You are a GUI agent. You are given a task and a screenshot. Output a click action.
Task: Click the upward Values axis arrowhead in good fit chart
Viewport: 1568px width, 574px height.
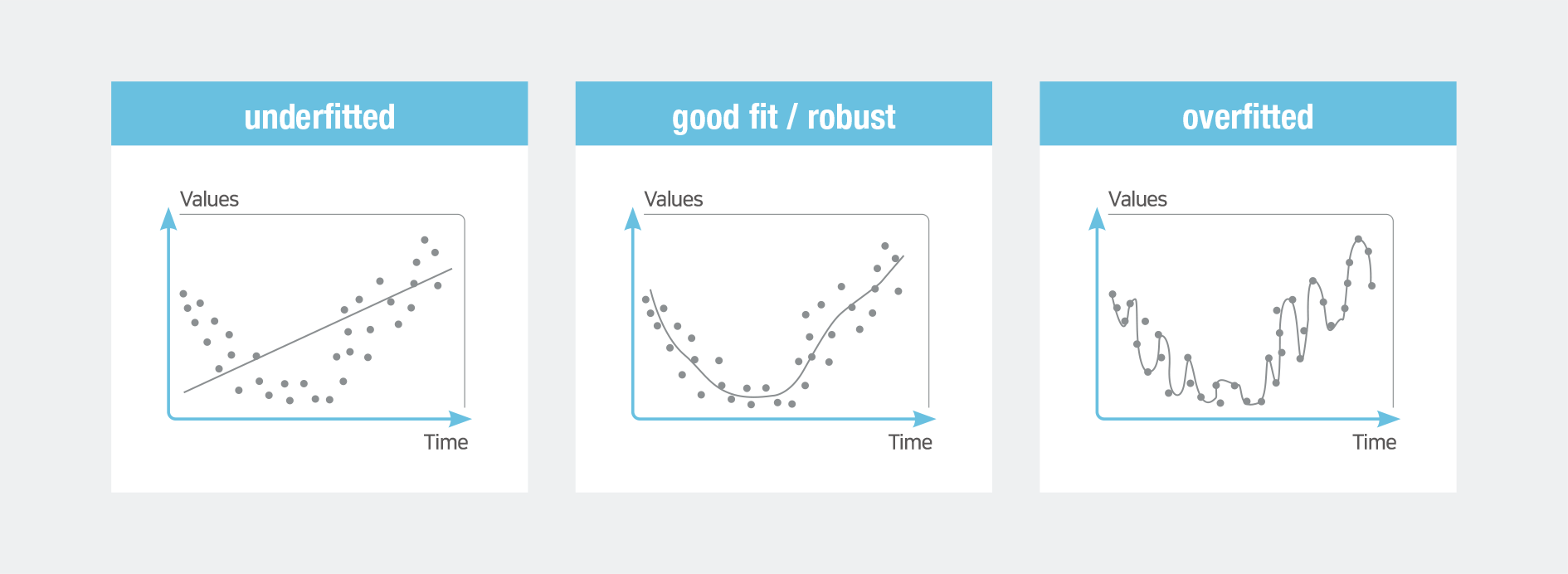coord(633,219)
